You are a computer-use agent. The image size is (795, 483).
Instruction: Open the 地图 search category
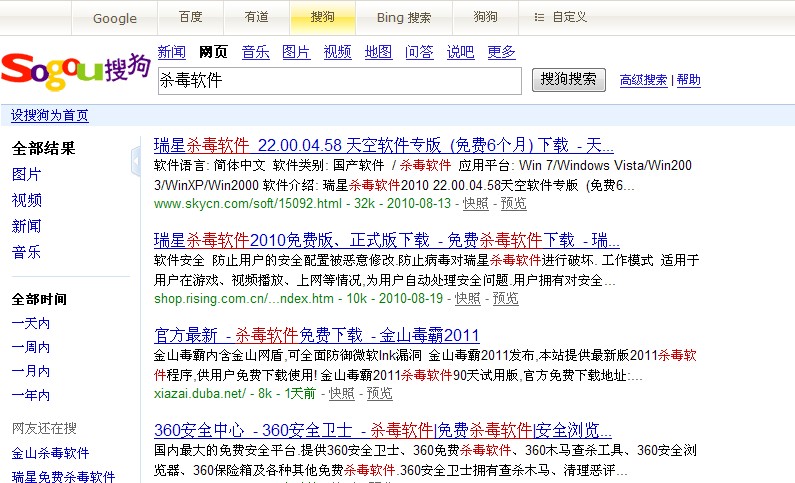click(x=378, y=52)
